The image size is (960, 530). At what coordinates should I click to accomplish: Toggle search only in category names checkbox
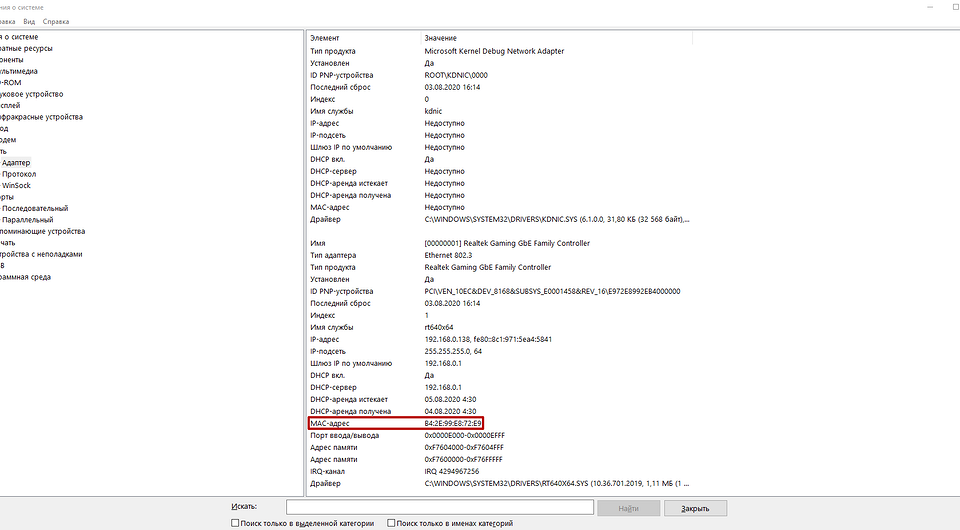click(x=392, y=523)
